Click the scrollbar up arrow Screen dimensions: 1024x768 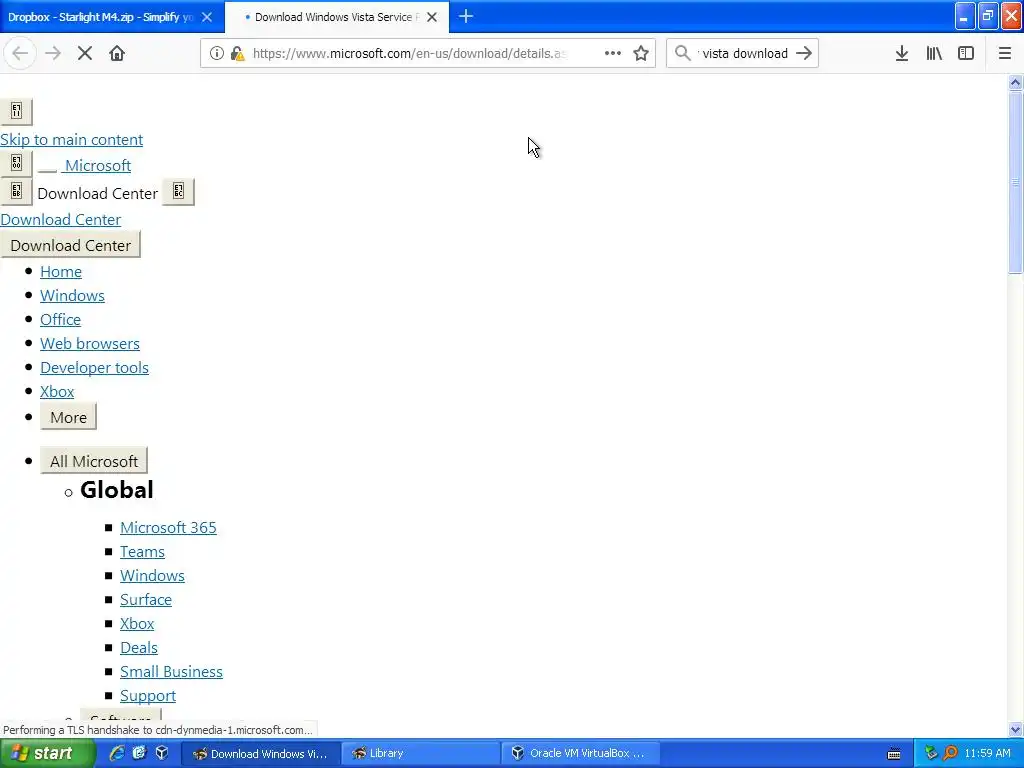point(1016,82)
